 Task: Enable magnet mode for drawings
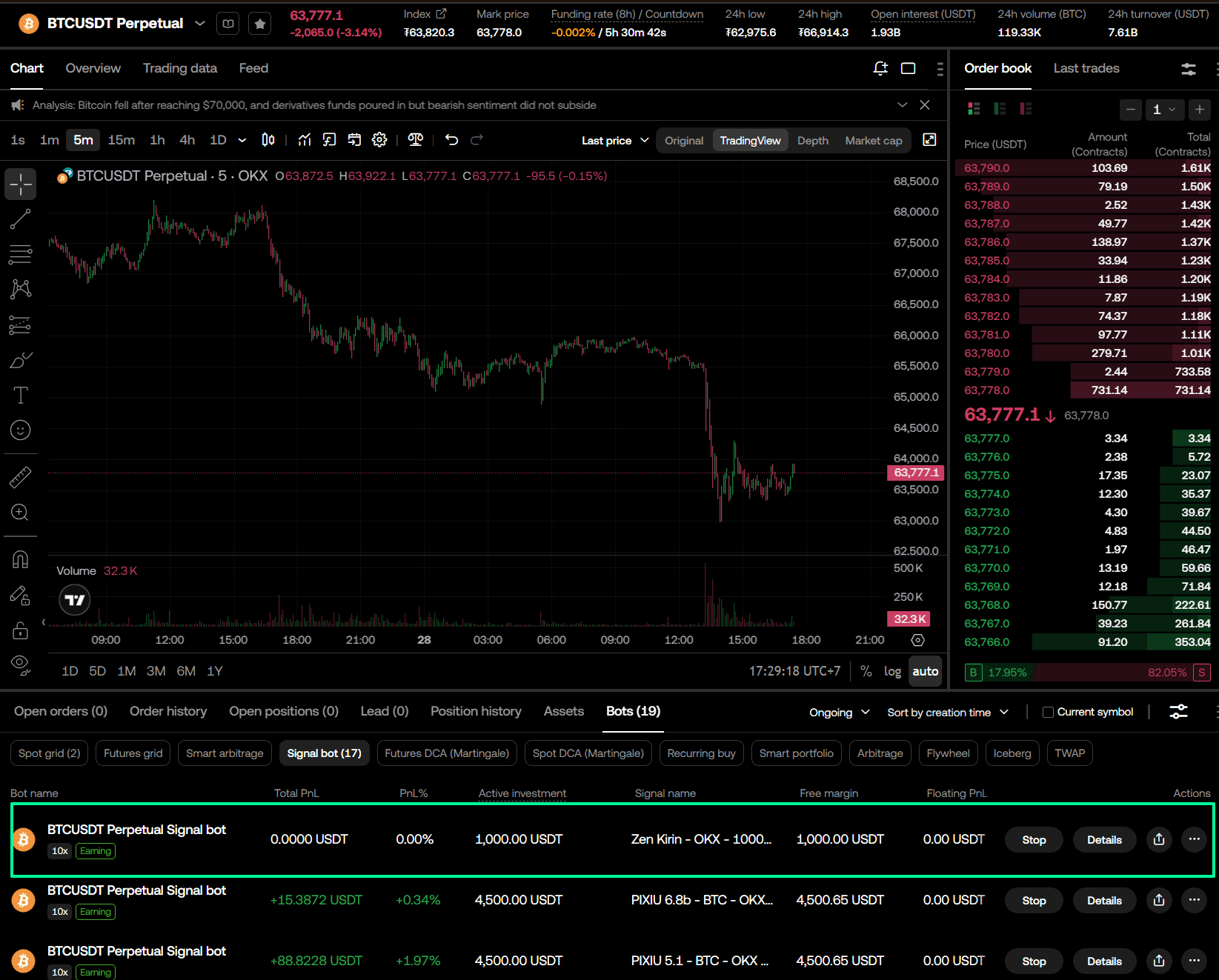tap(20, 559)
